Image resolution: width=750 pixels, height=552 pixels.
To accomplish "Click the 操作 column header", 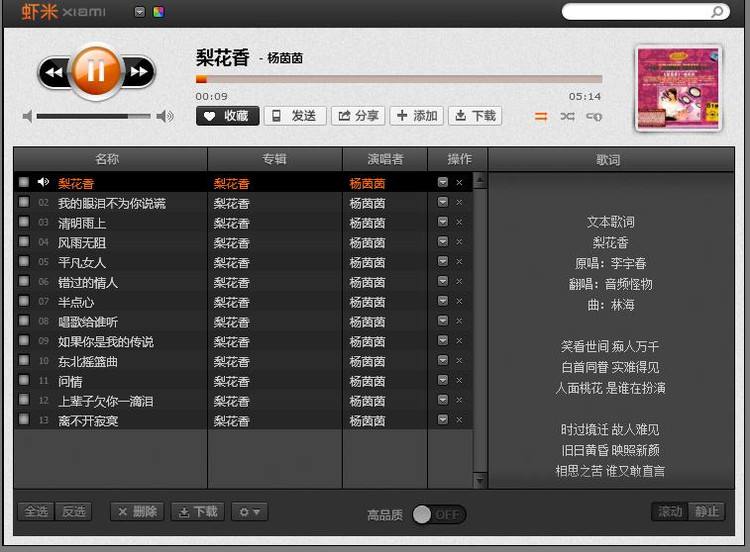I will pos(458,159).
